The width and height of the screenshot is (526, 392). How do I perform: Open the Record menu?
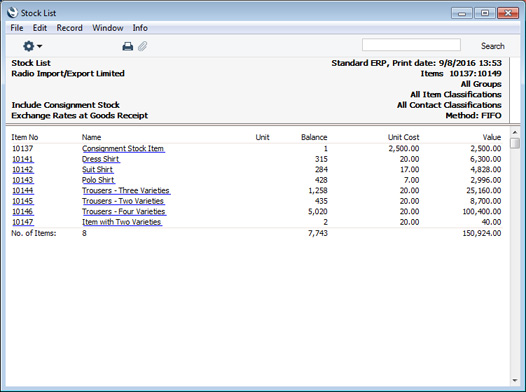click(x=69, y=28)
